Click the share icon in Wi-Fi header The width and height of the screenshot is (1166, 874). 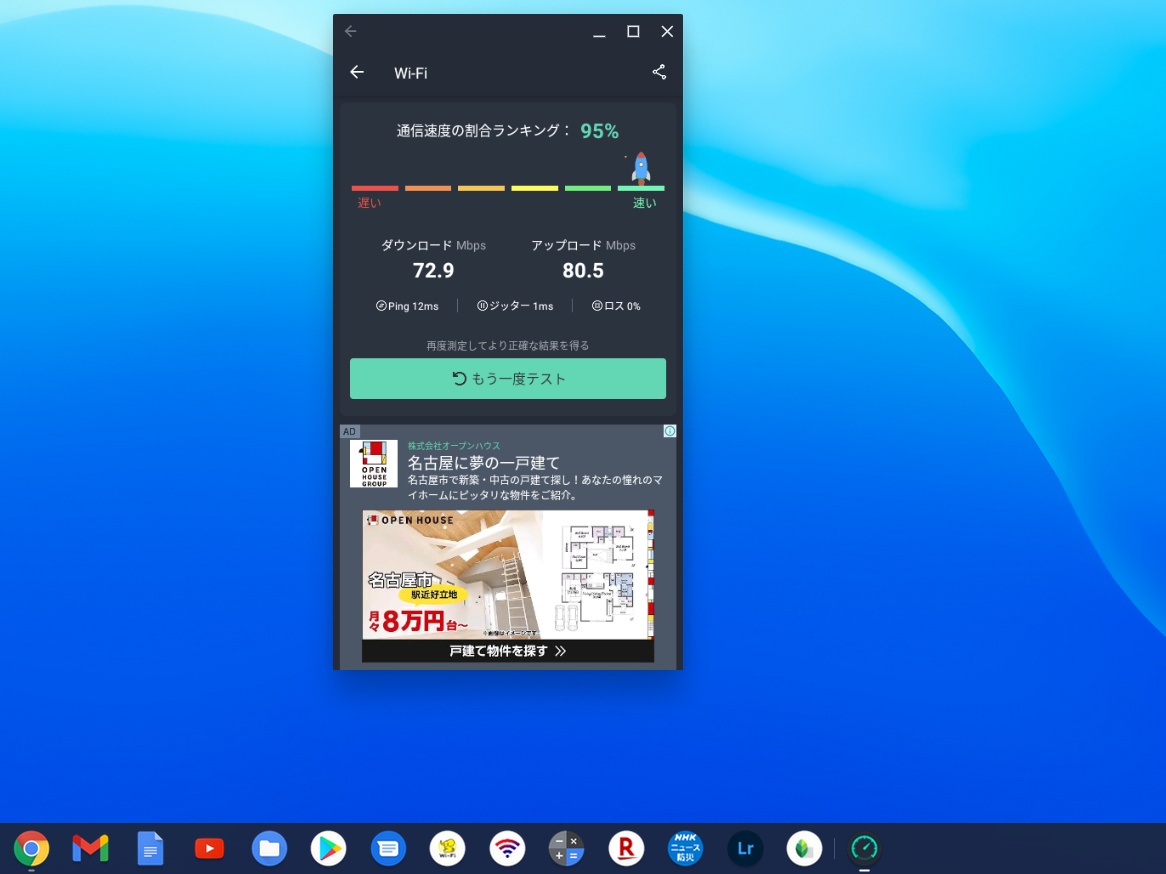tap(659, 72)
